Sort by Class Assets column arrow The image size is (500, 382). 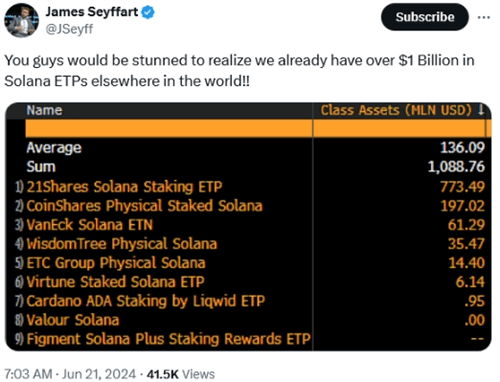point(481,110)
